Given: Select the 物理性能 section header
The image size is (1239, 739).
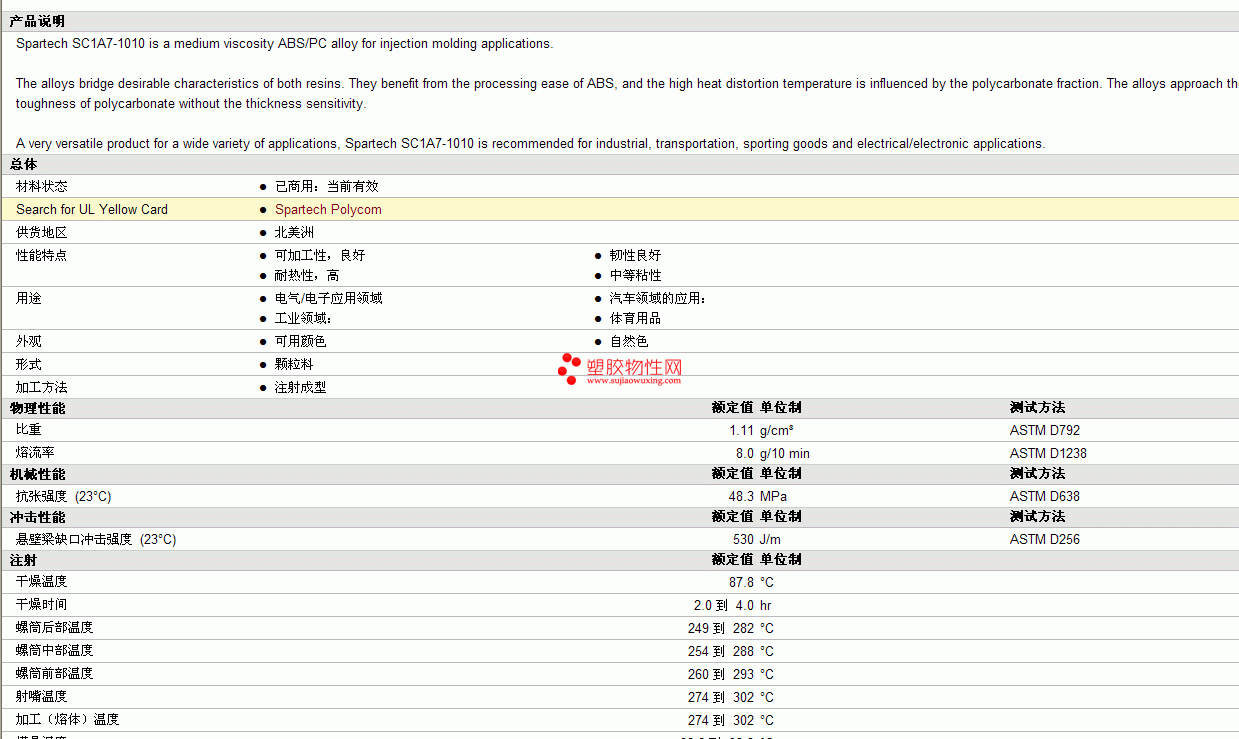Looking at the screenshot, I should [x=37, y=408].
